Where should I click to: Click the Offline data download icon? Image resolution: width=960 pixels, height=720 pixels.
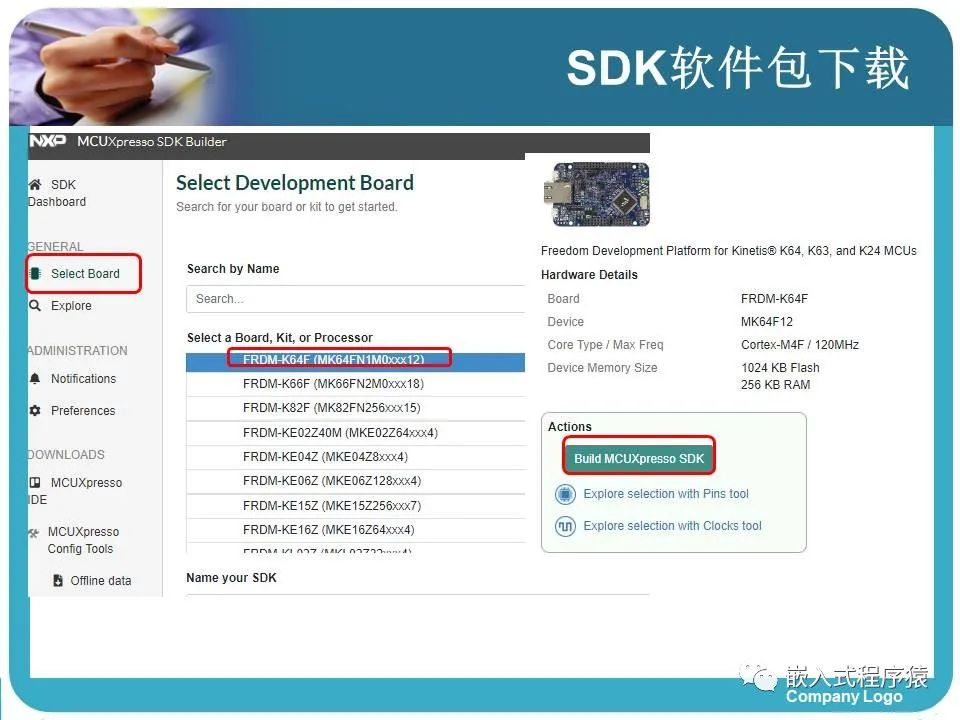click(58, 580)
